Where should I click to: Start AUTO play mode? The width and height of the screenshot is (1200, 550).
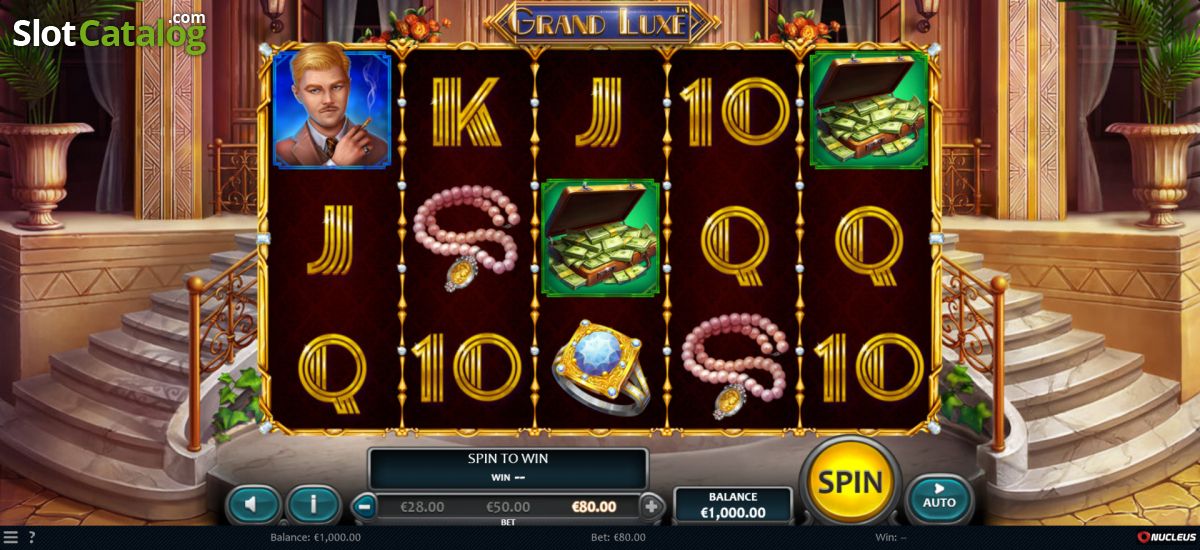[938, 496]
